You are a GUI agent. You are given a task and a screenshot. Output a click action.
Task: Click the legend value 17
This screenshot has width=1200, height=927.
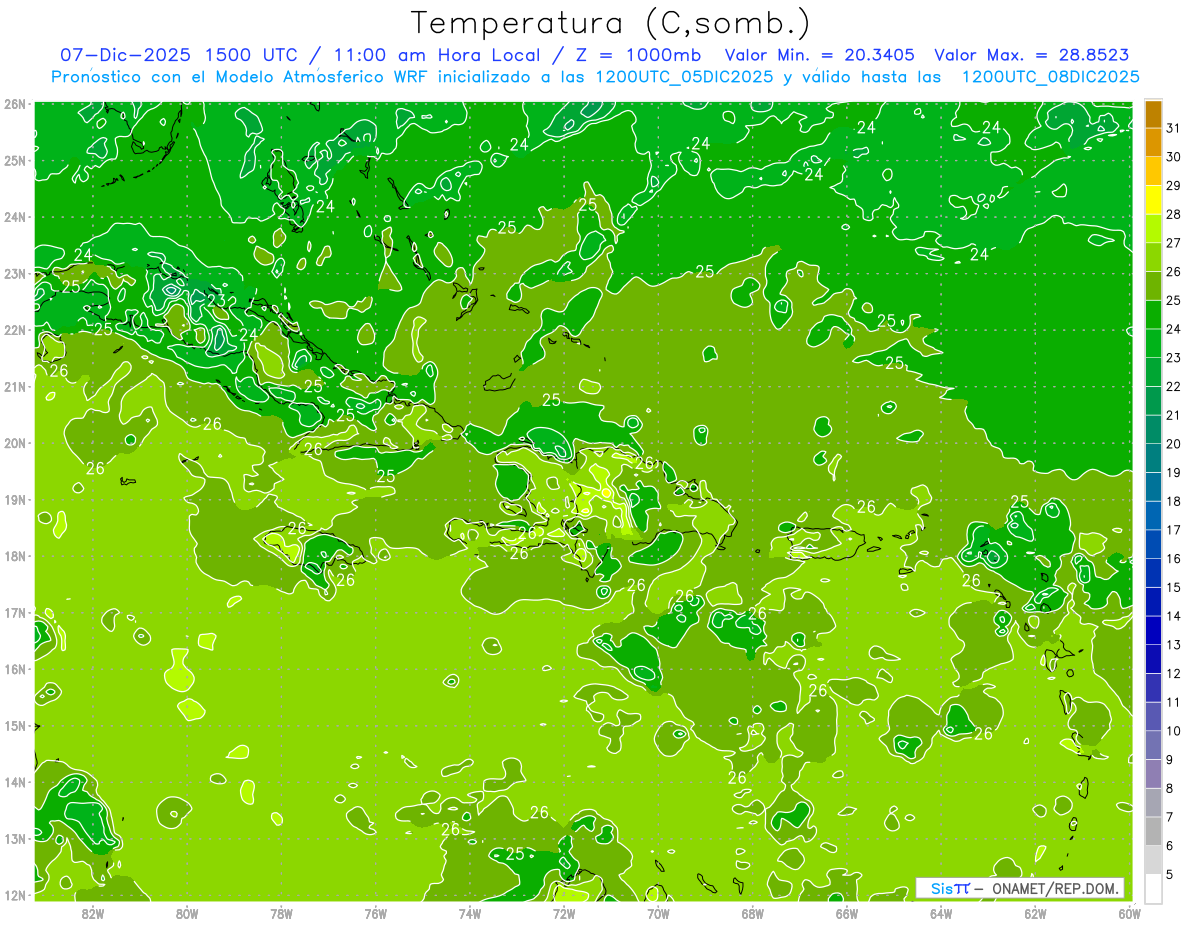1173,530
